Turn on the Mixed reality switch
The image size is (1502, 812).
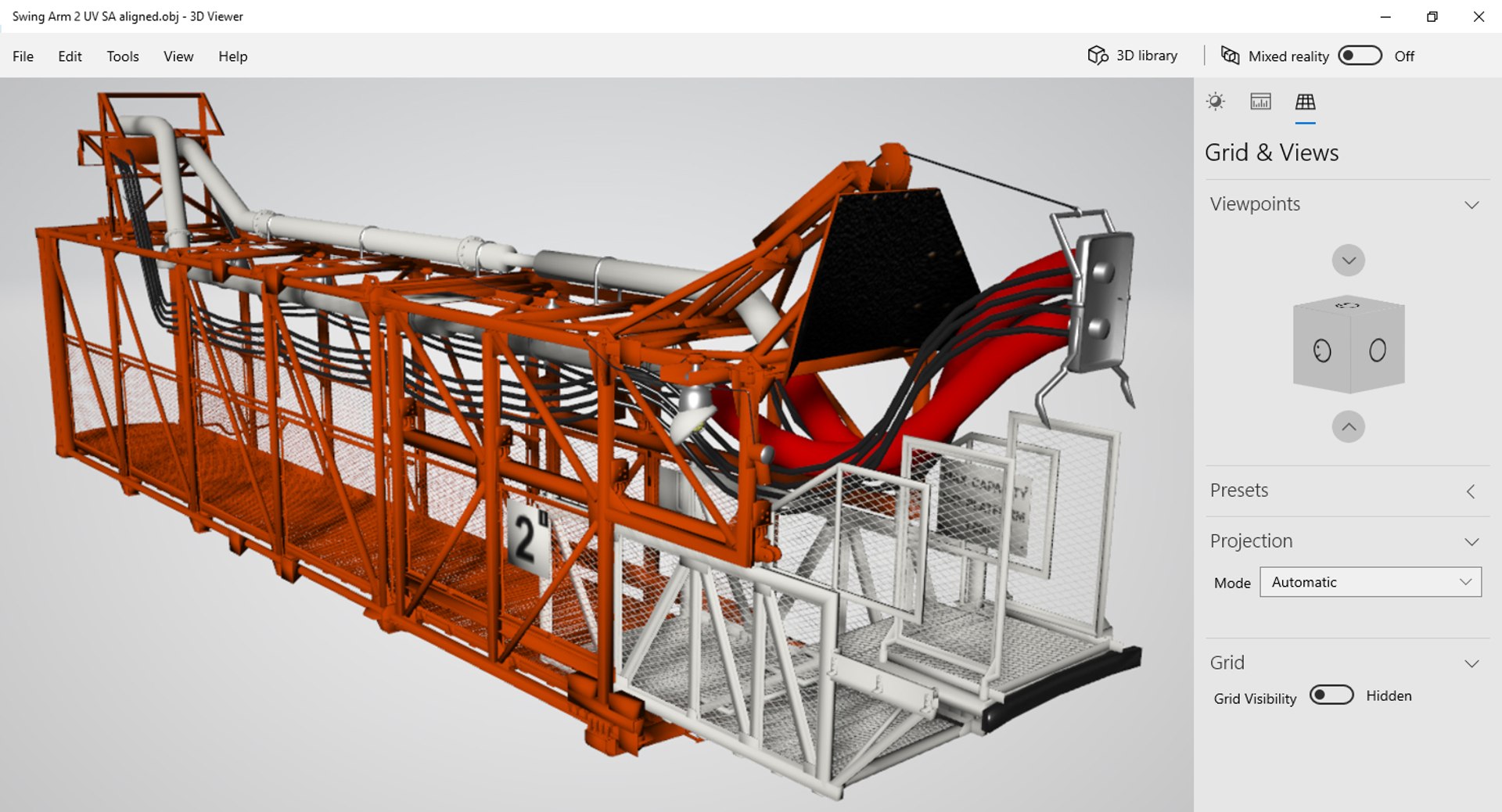click(x=1360, y=56)
